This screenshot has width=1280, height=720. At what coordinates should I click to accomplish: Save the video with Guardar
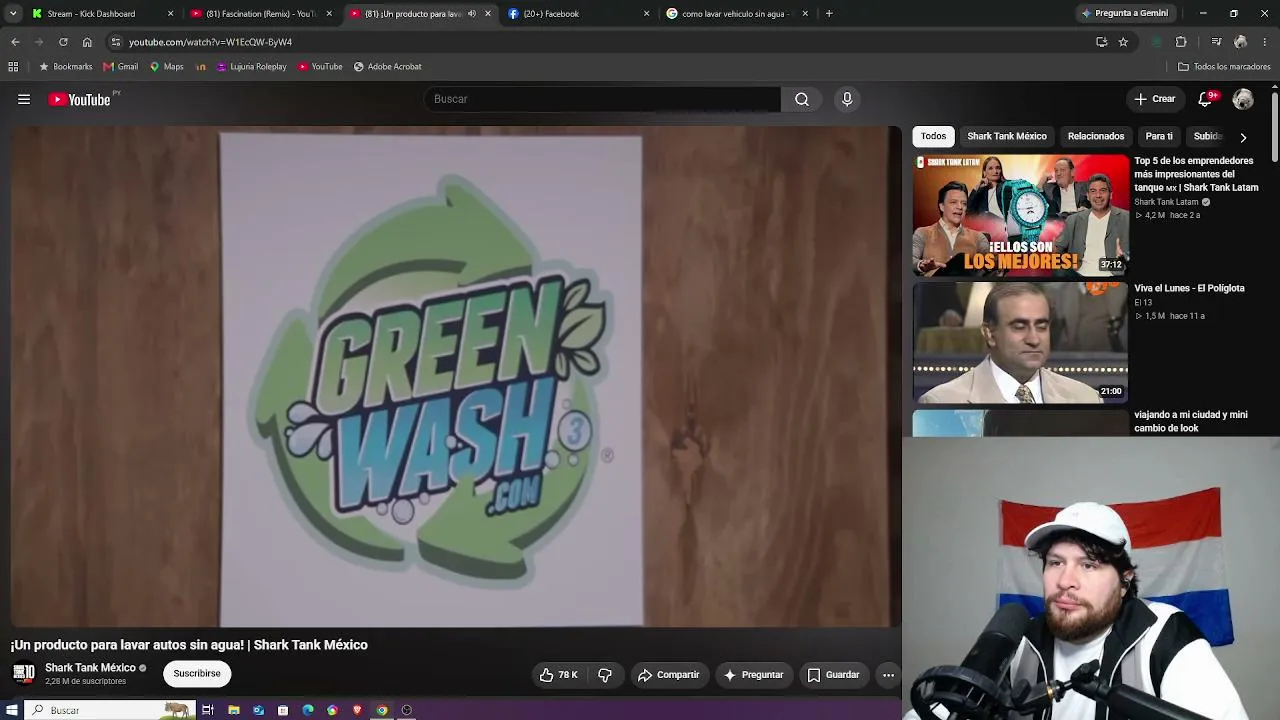point(834,675)
